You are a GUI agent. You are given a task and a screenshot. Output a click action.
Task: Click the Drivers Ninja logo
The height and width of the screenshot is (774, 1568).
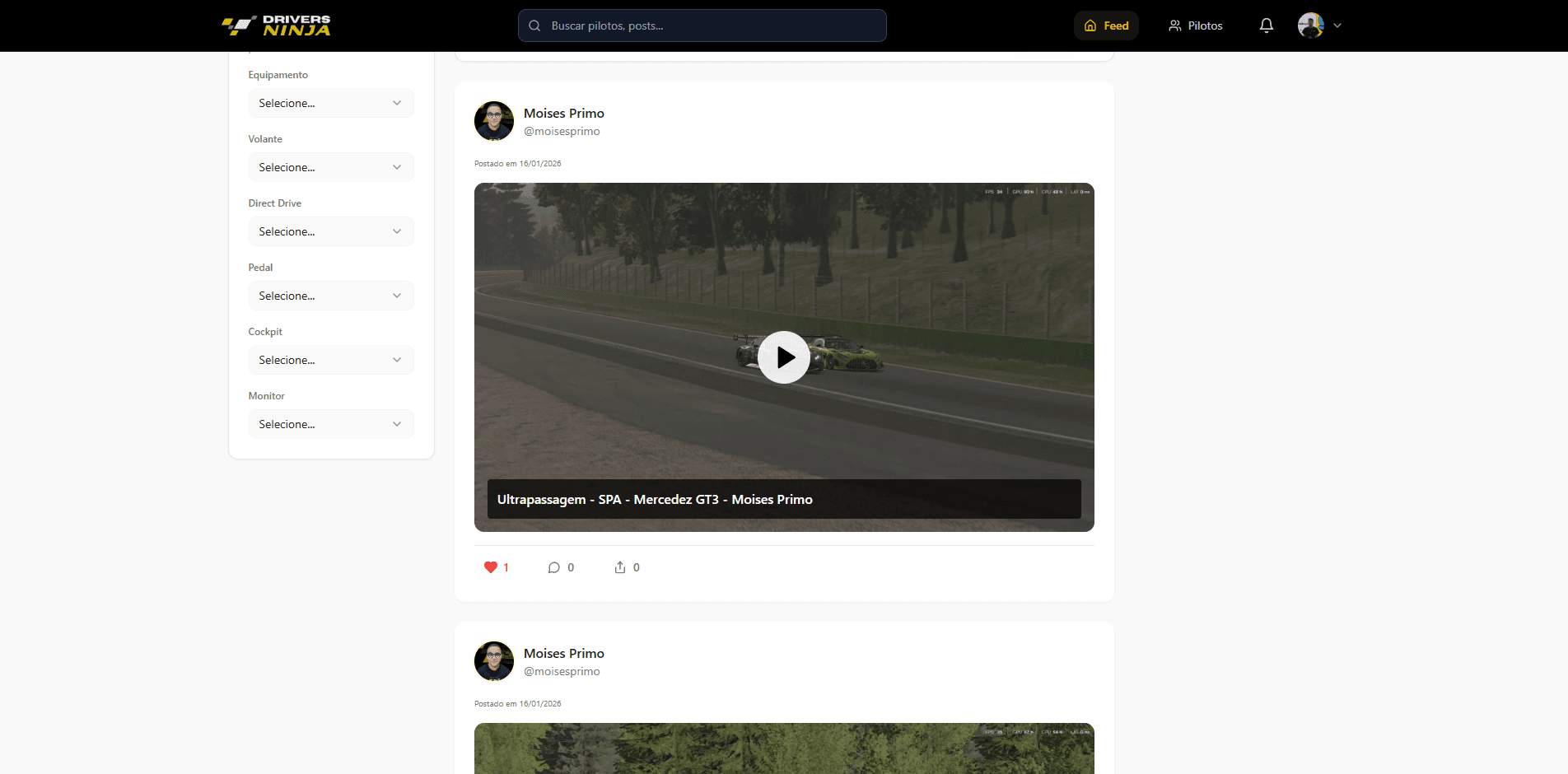tap(276, 26)
